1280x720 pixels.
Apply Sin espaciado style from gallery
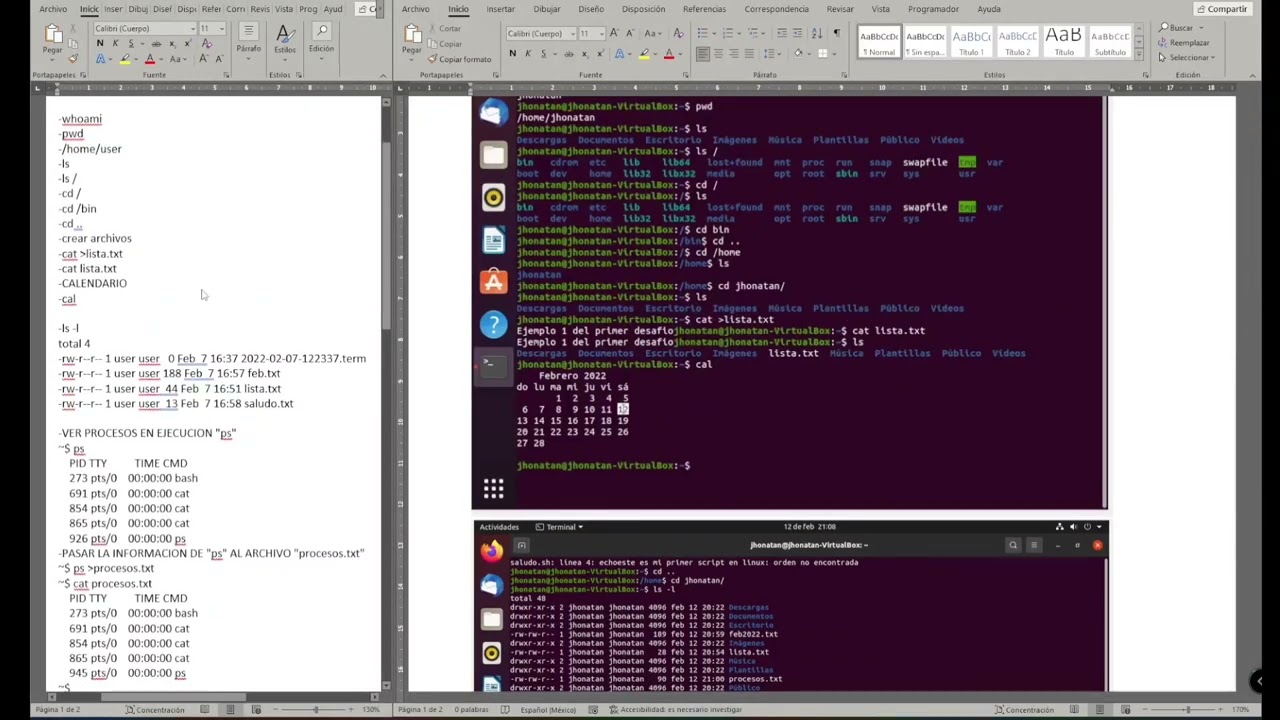925,41
